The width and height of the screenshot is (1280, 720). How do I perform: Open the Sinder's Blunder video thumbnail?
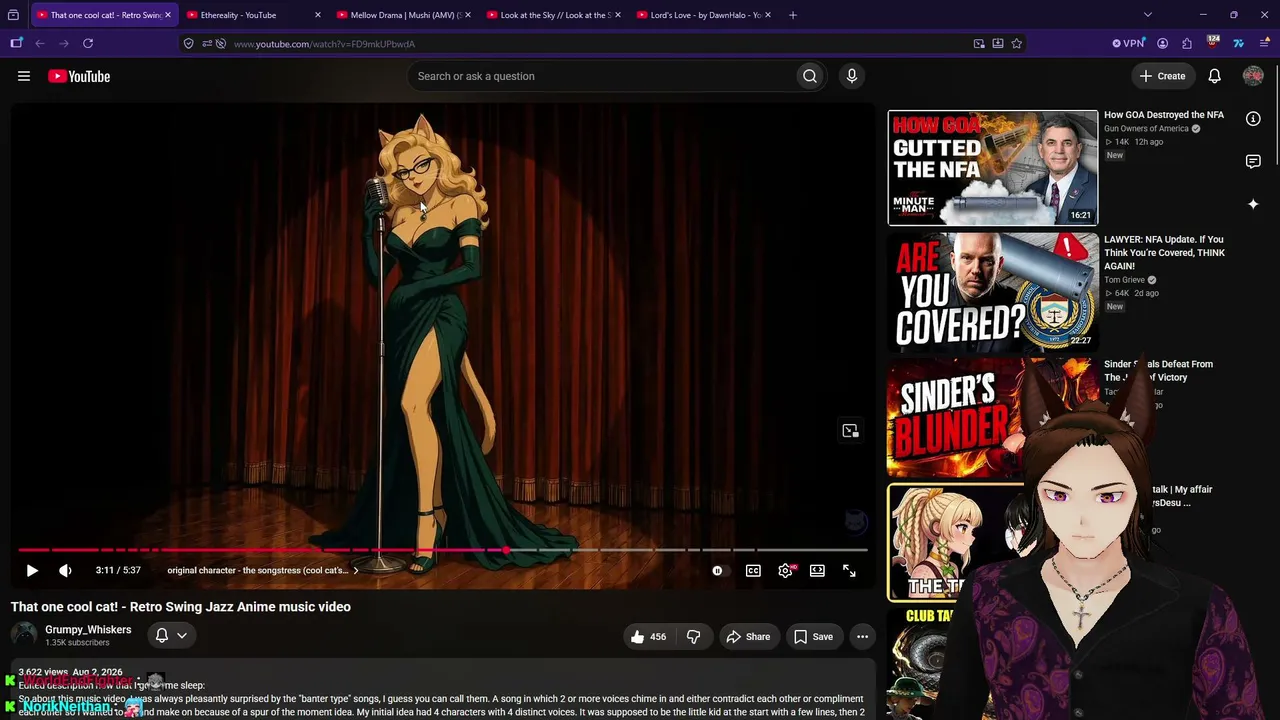pyautogui.click(x=955, y=417)
